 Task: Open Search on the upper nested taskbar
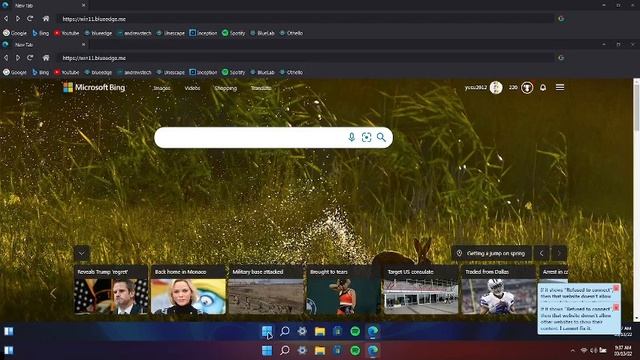tap(285, 331)
